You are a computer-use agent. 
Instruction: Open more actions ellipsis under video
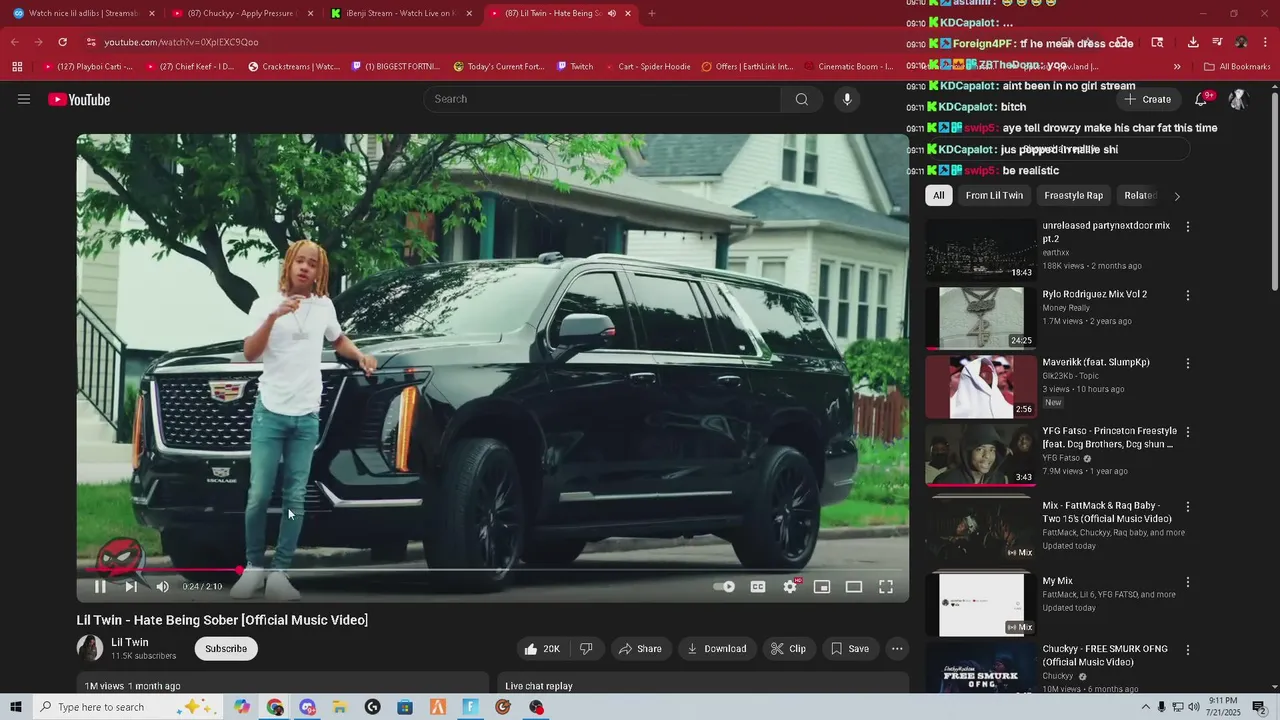[x=897, y=649]
